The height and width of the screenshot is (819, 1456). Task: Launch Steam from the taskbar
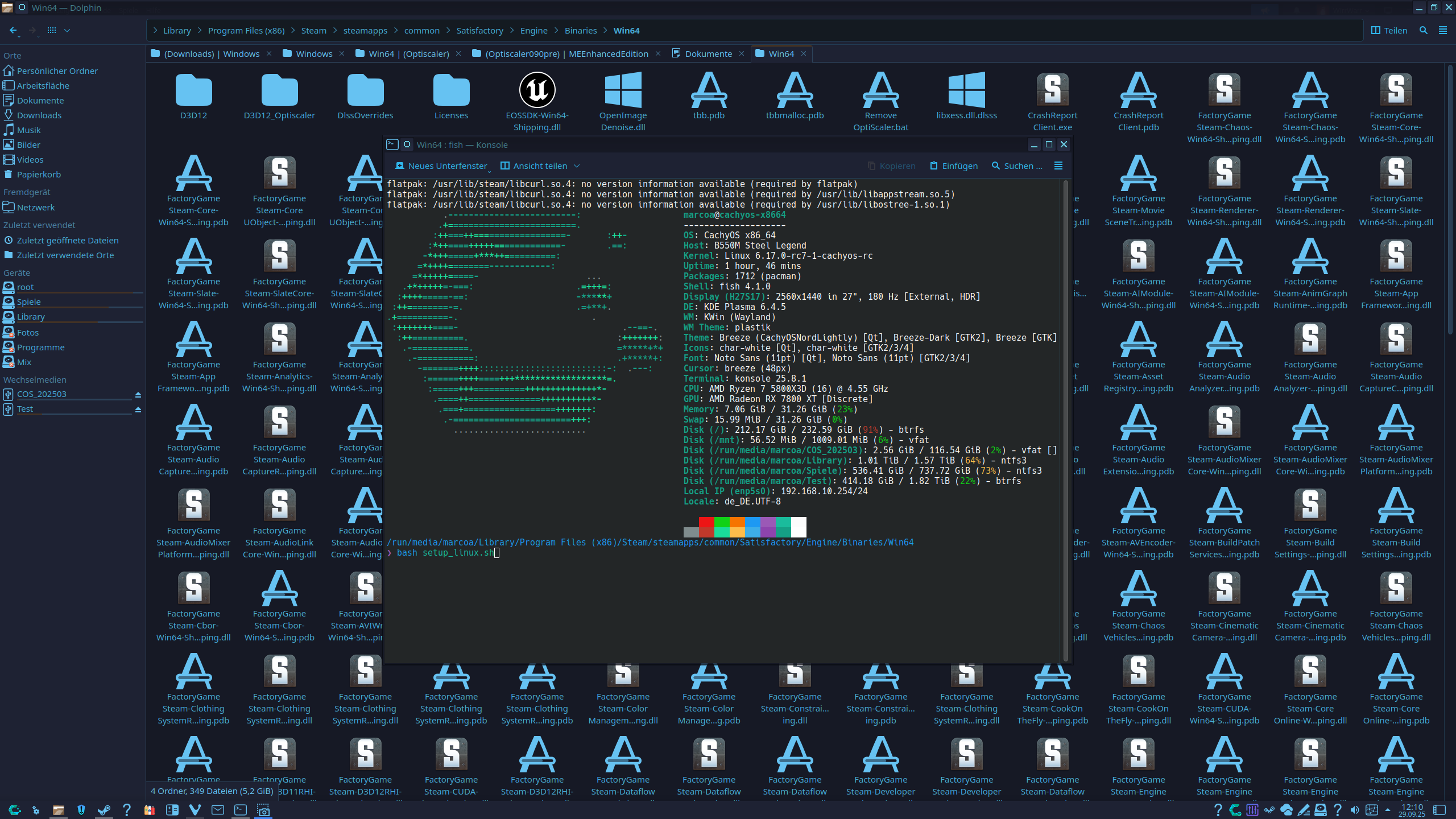(104, 809)
